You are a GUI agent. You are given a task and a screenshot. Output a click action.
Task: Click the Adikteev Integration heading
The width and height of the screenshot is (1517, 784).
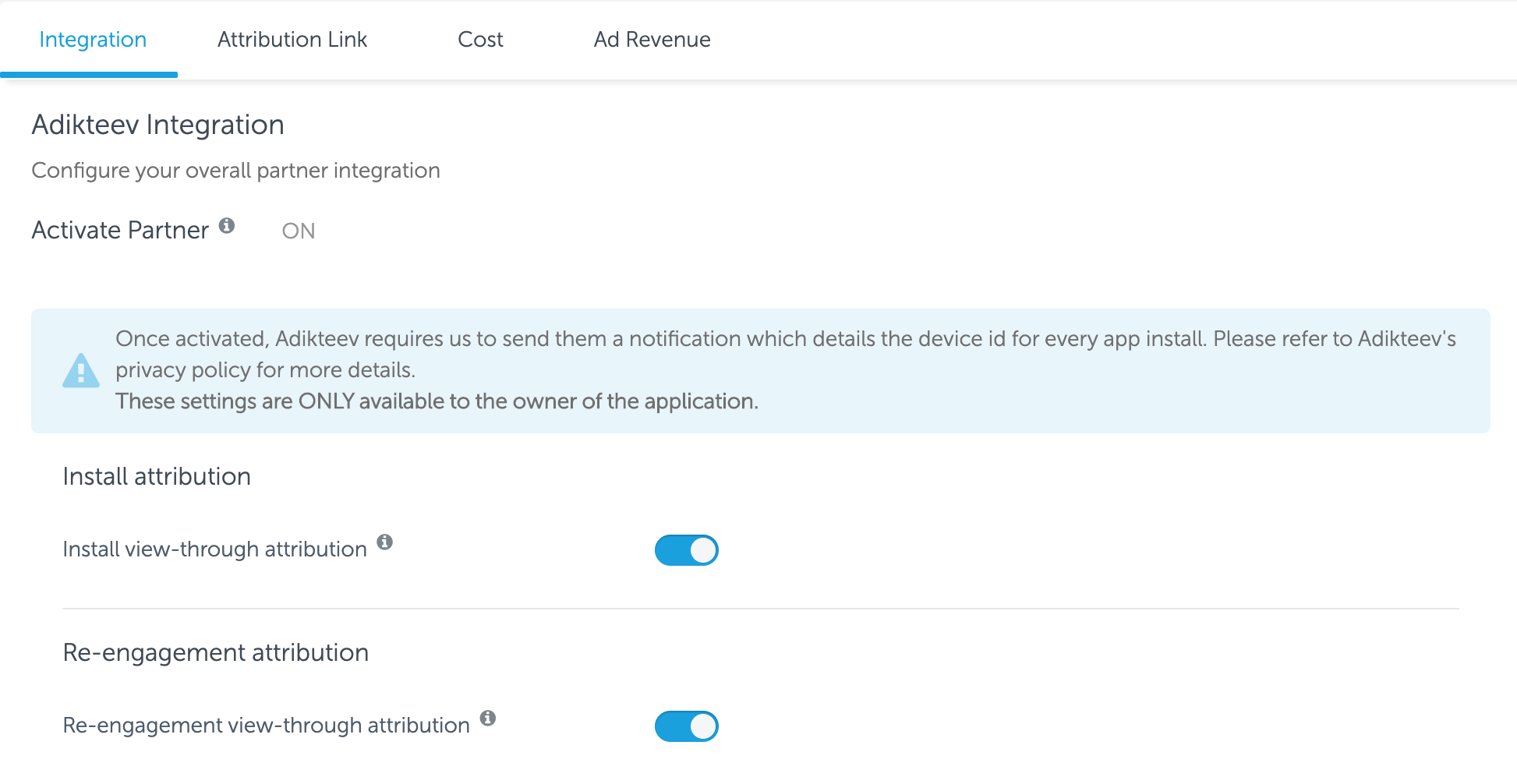[158, 125]
